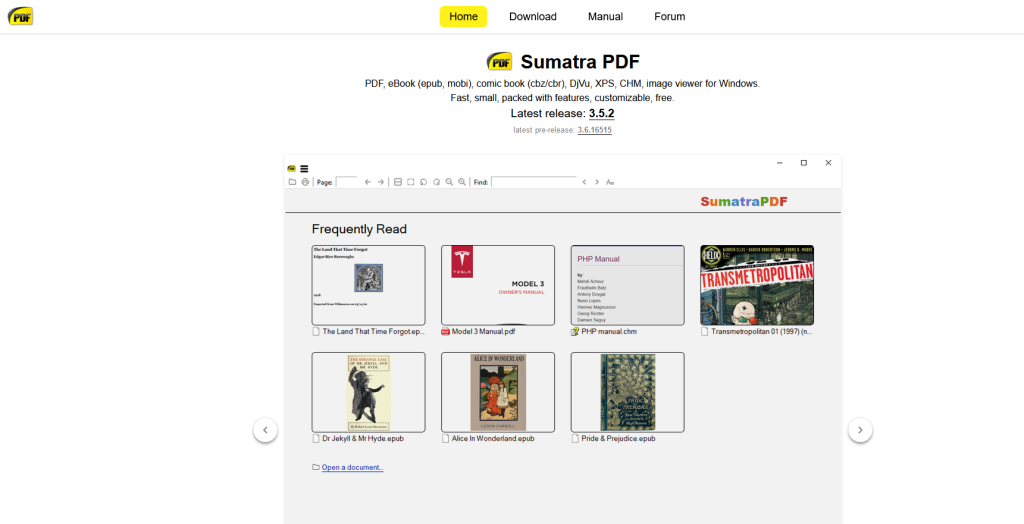Click the find previous chevron
The width and height of the screenshot is (1024, 524).
(x=584, y=182)
